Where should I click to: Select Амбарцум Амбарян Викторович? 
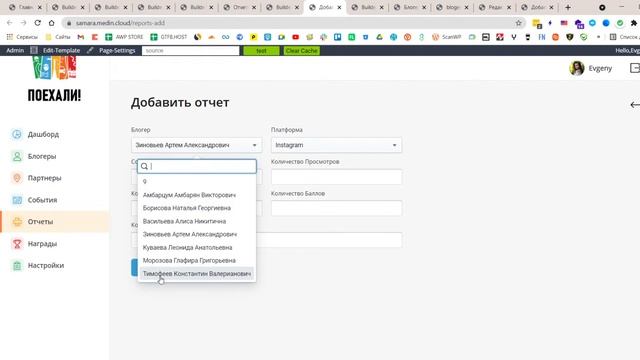(x=197, y=195)
